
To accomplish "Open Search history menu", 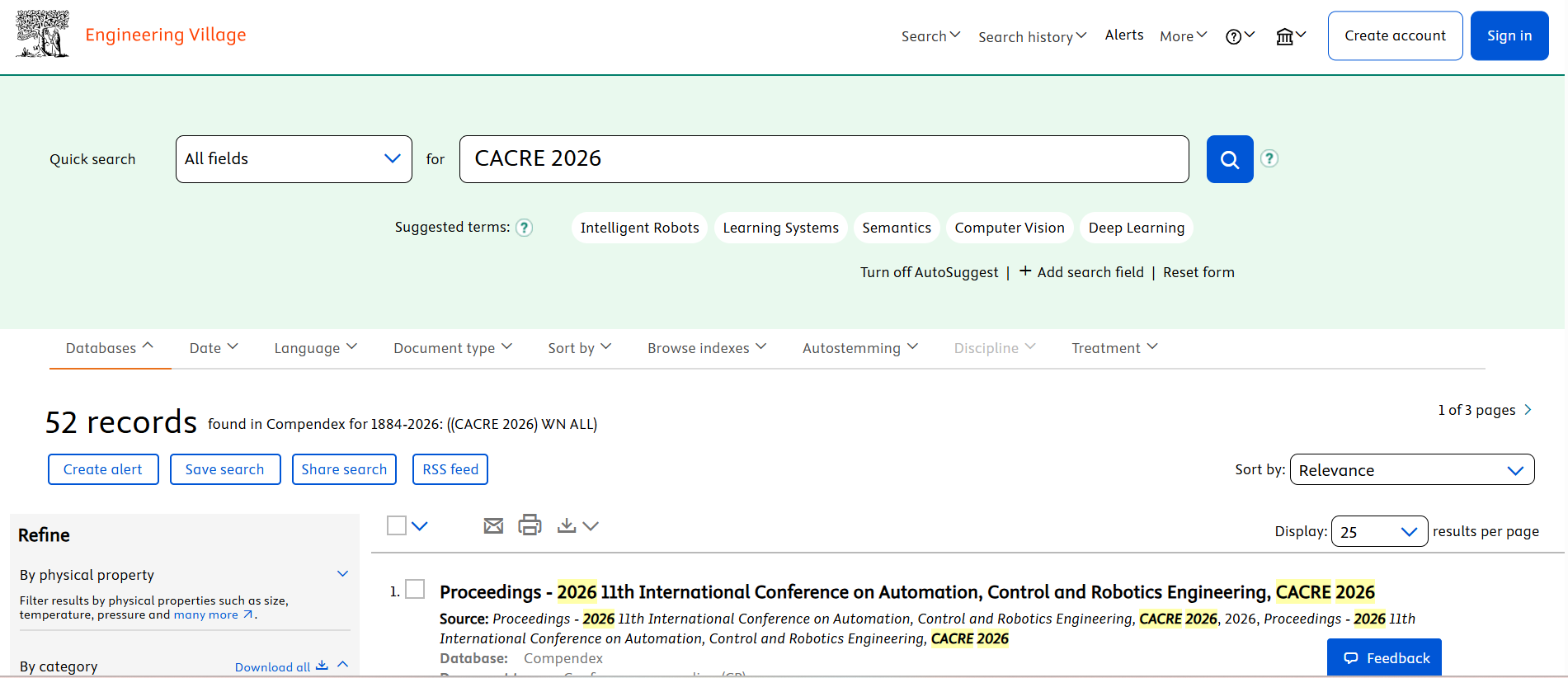I will pyautogui.click(x=1032, y=37).
